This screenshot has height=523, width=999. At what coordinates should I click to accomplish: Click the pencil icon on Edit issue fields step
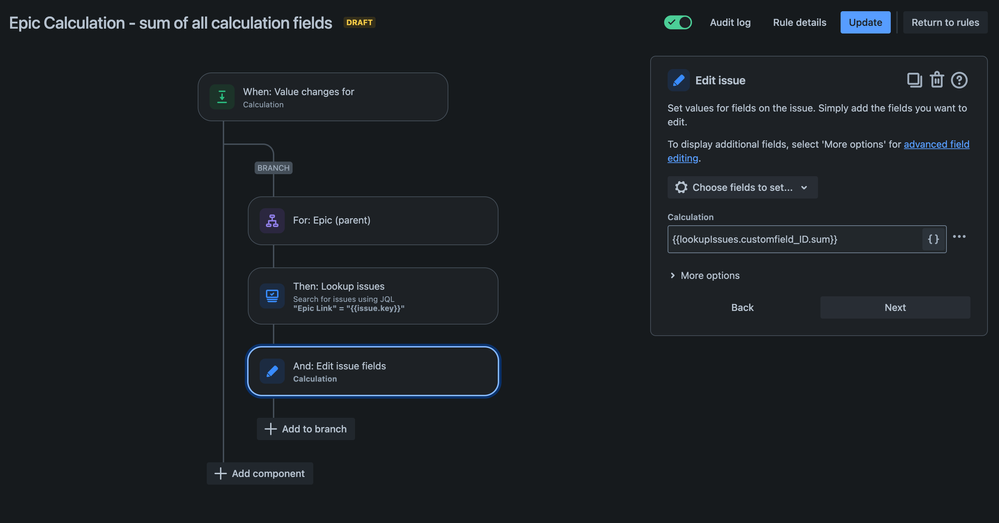pyautogui.click(x=272, y=371)
